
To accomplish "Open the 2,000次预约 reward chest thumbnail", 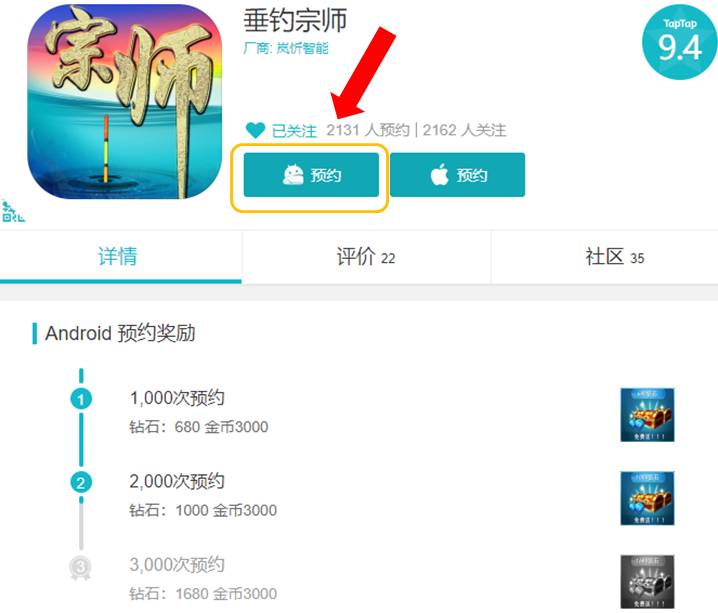I will pyautogui.click(x=647, y=498).
